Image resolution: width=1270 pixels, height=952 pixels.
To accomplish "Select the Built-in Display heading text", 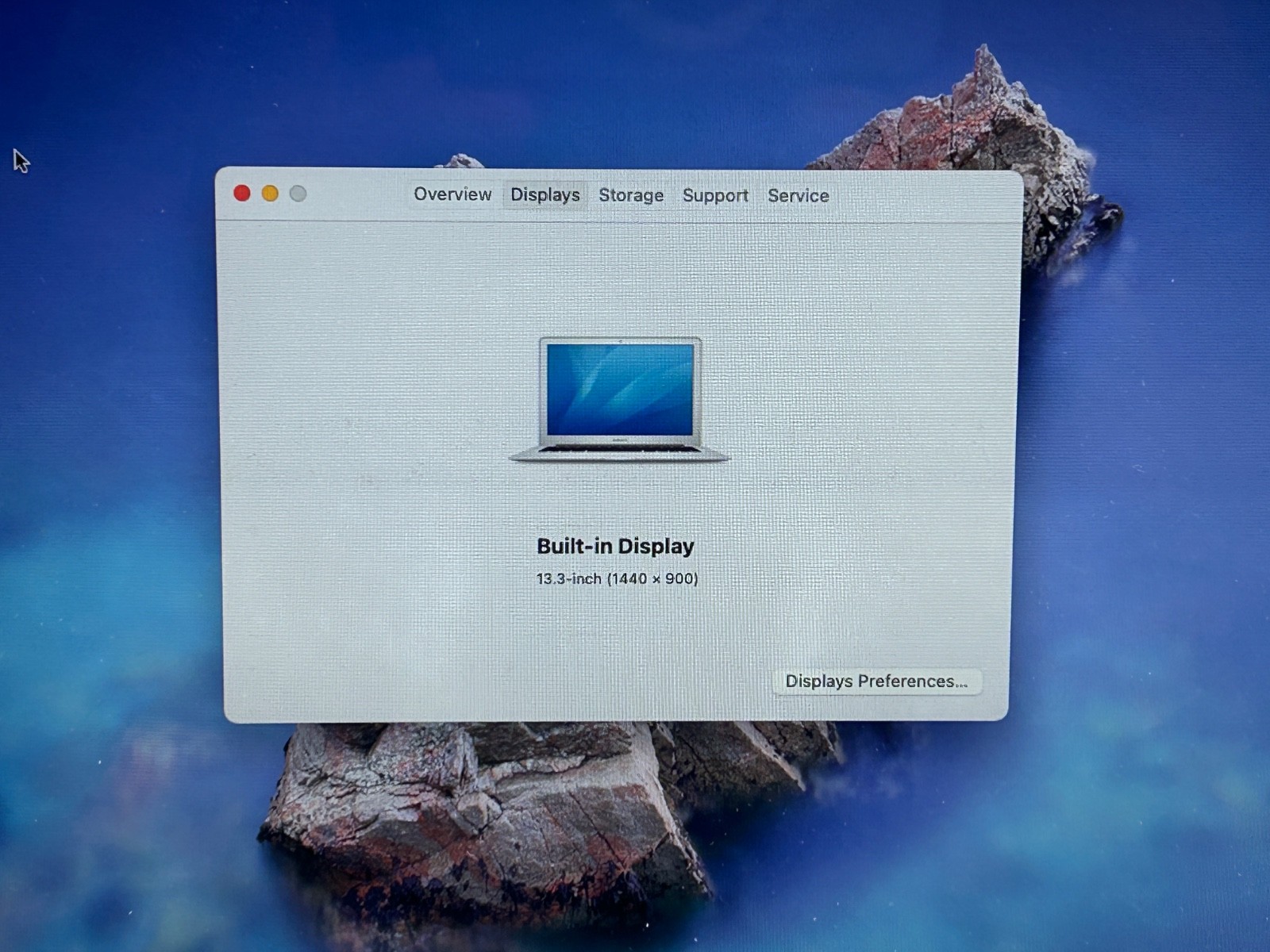I will [615, 546].
